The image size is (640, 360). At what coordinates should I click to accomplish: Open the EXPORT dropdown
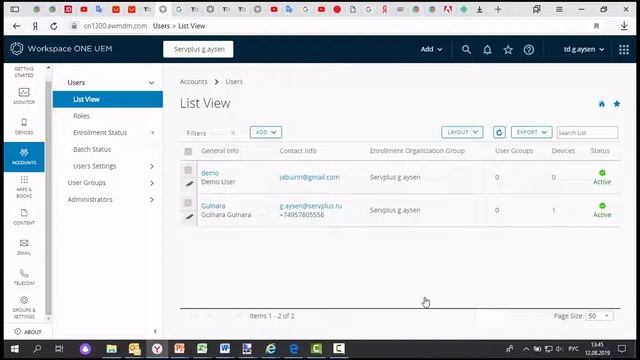pos(531,132)
